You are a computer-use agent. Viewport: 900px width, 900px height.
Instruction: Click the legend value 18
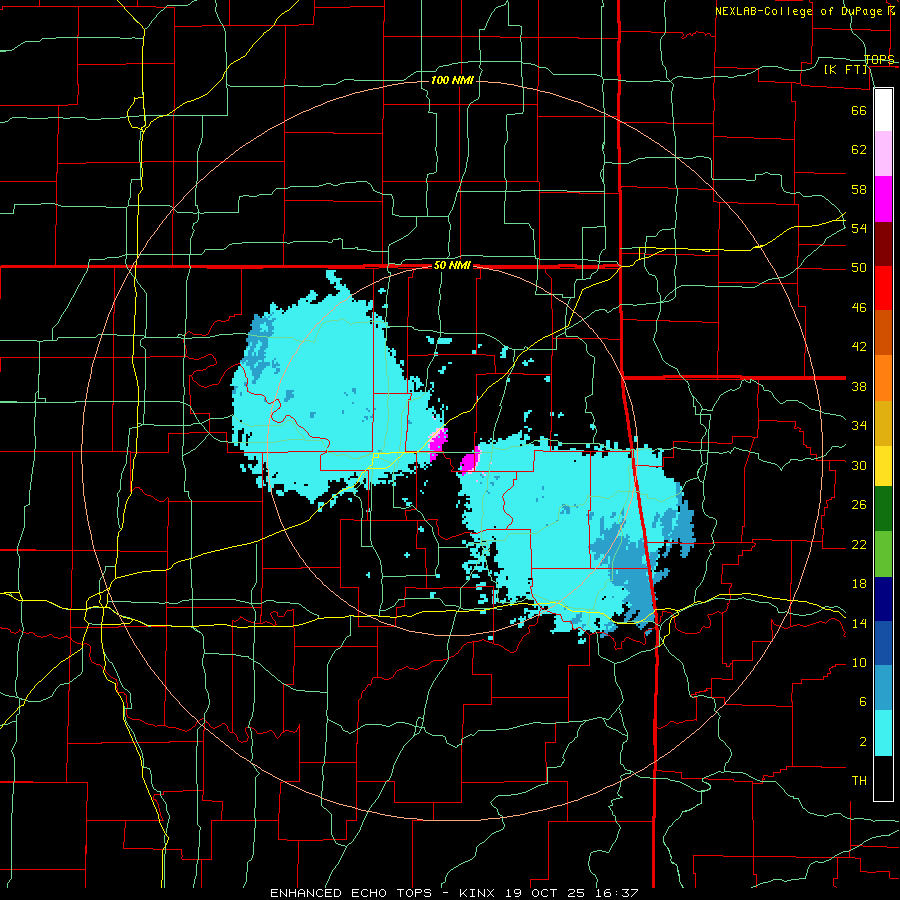[859, 583]
